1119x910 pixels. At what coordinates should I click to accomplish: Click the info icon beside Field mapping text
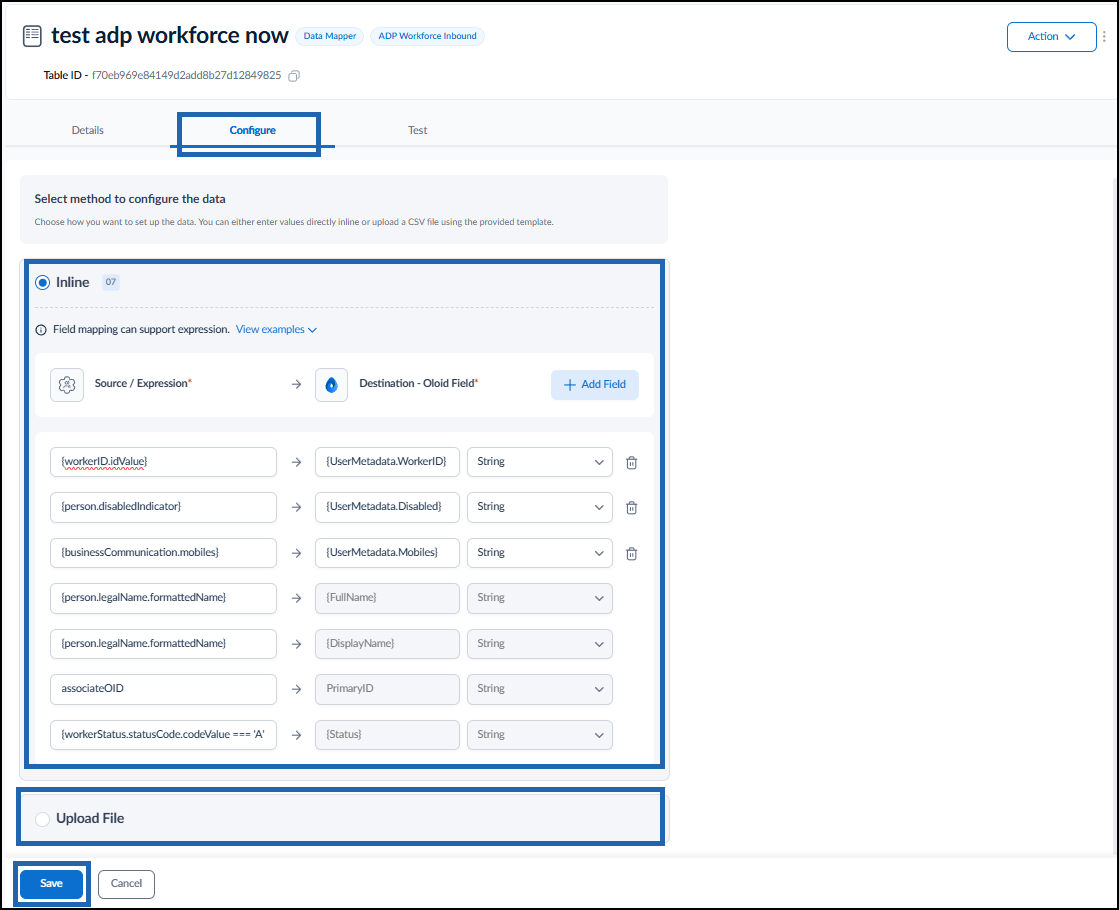pyautogui.click(x=41, y=330)
